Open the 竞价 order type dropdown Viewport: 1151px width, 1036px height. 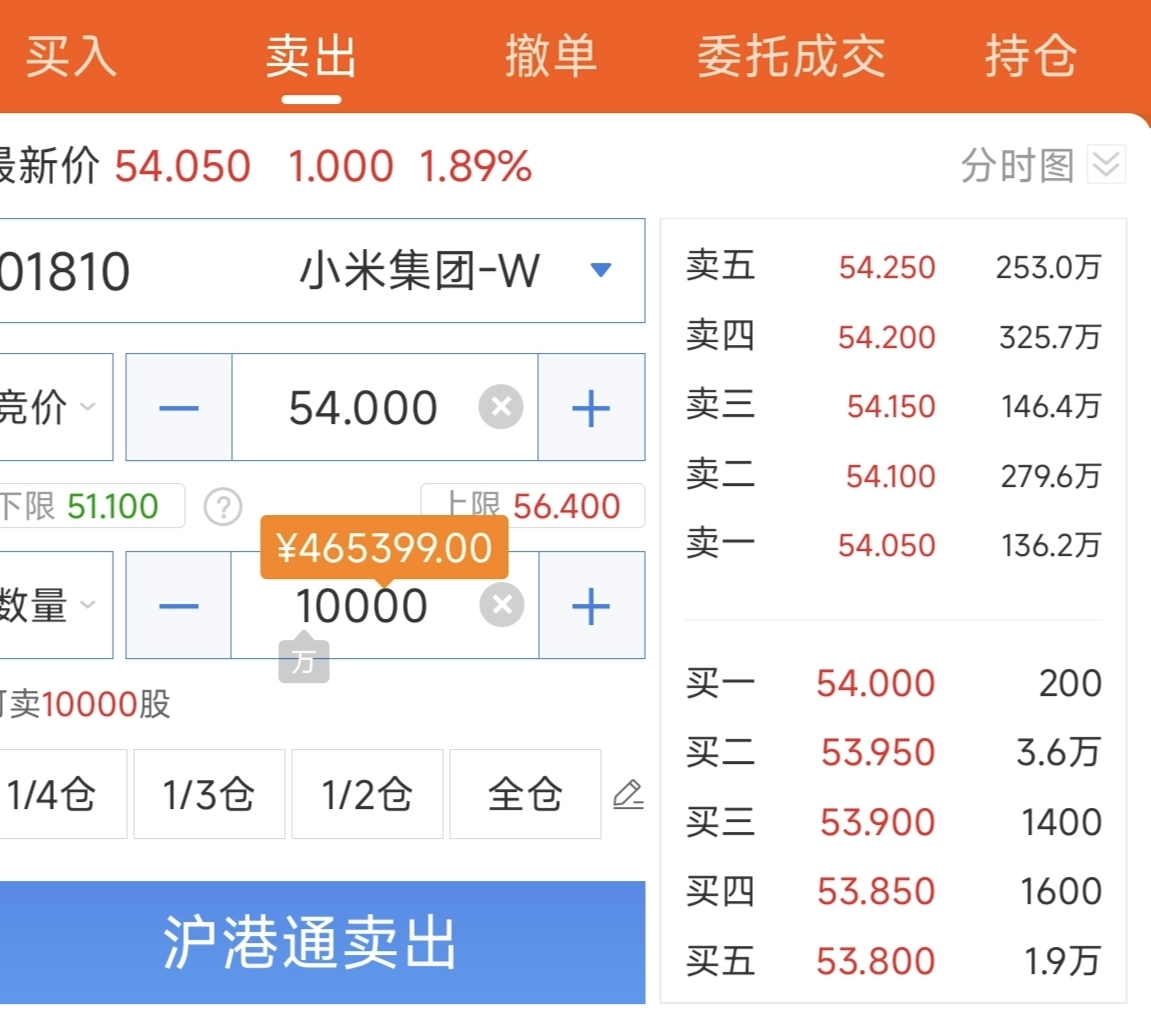56,407
